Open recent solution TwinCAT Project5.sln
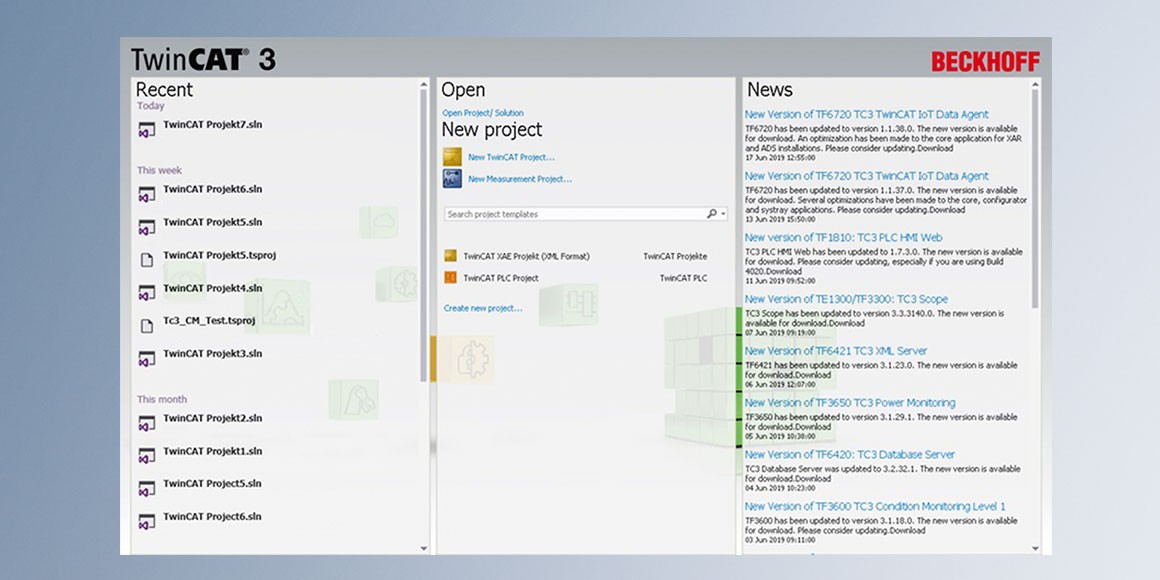This screenshot has width=1160, height=580. tap(212, 484)
